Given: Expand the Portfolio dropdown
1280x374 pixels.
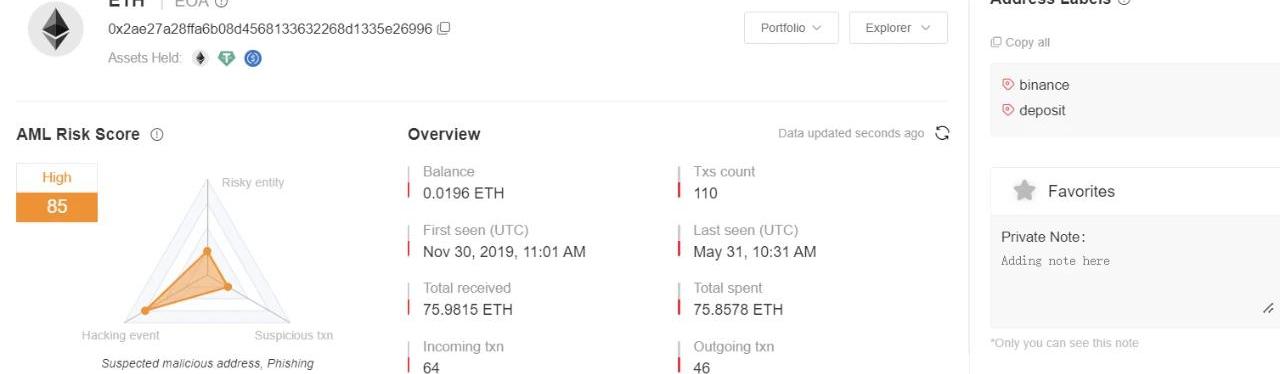Looking at the screenshot, I should point(791,28).
